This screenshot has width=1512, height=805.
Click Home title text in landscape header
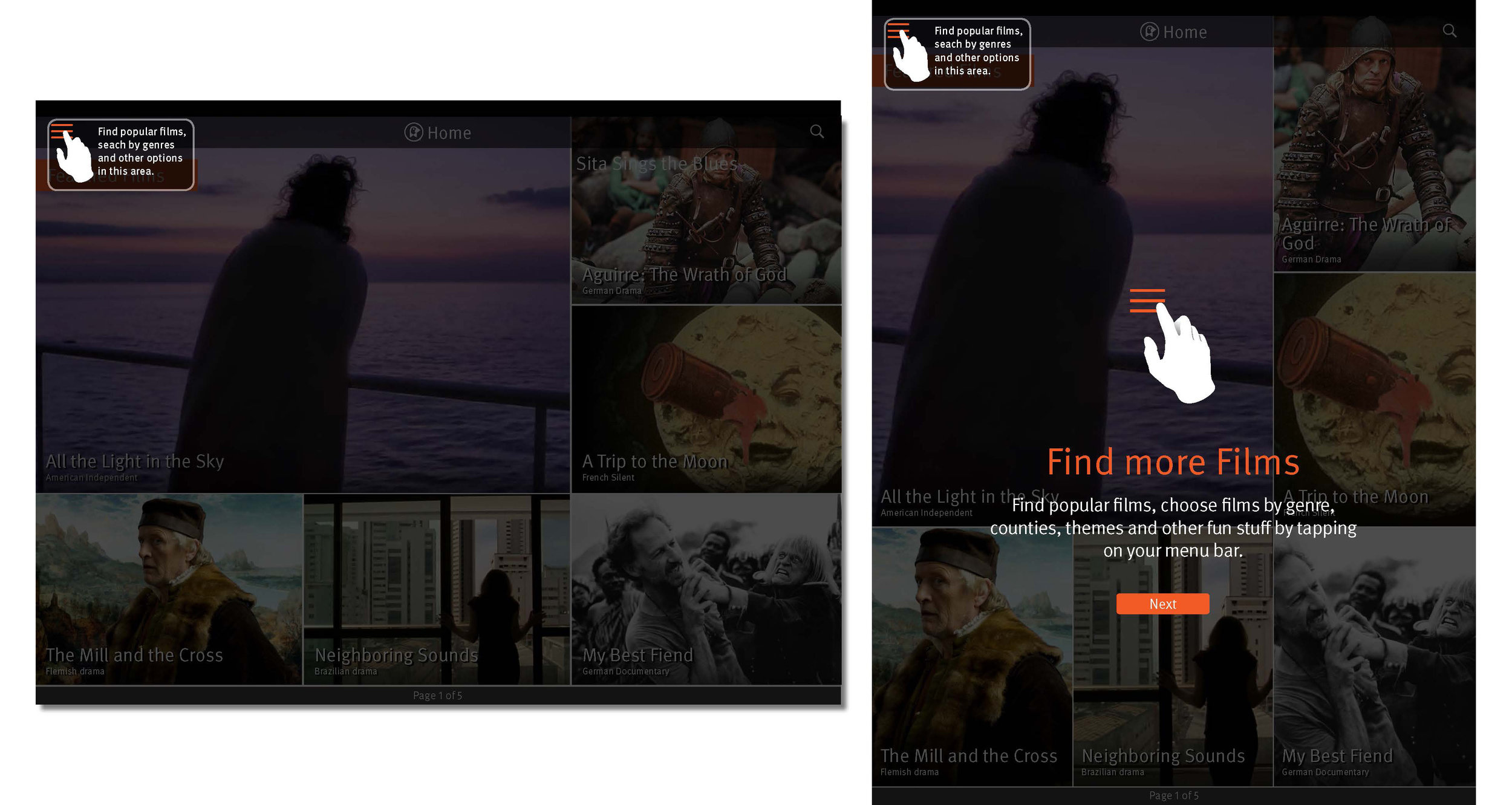(449, 132)
